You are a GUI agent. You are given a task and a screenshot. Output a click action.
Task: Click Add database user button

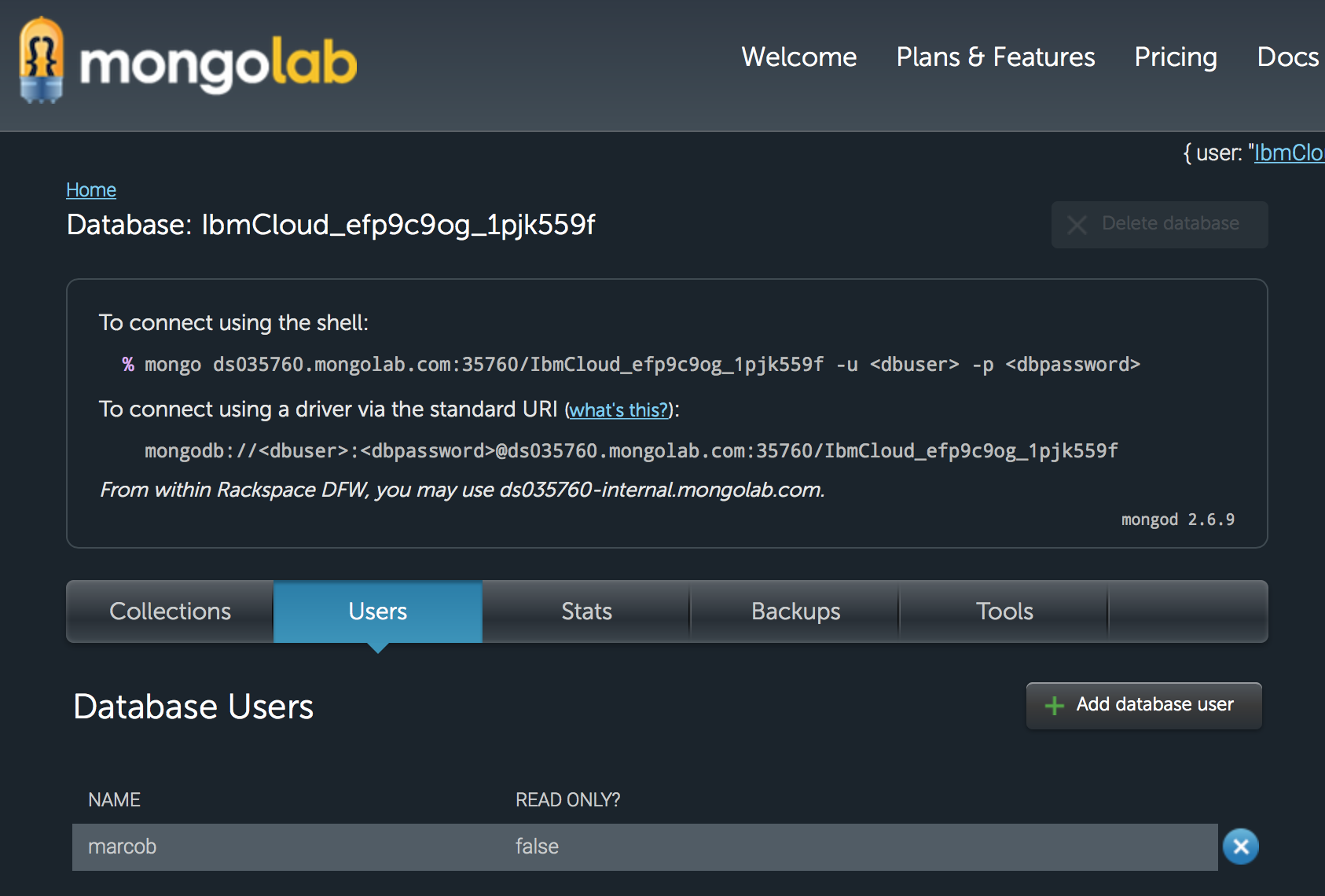pyautogui.click(x=1143, y=705)
